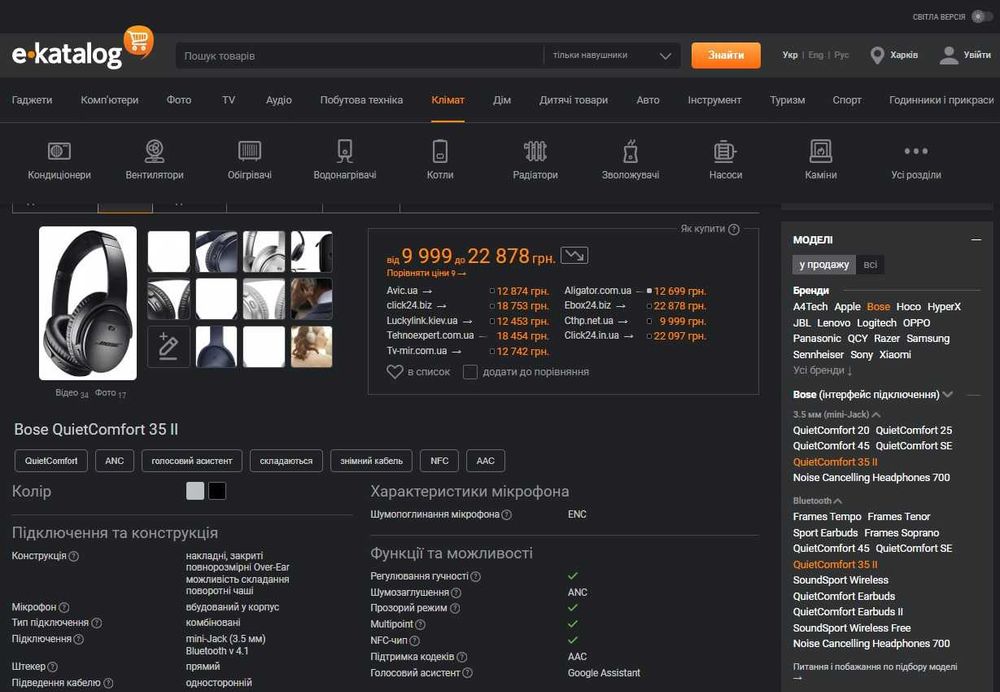Open the Avic.ua store offer link
Image resolution: width=1000 pixels, height=692 pixels.
(x=402, y=290)
